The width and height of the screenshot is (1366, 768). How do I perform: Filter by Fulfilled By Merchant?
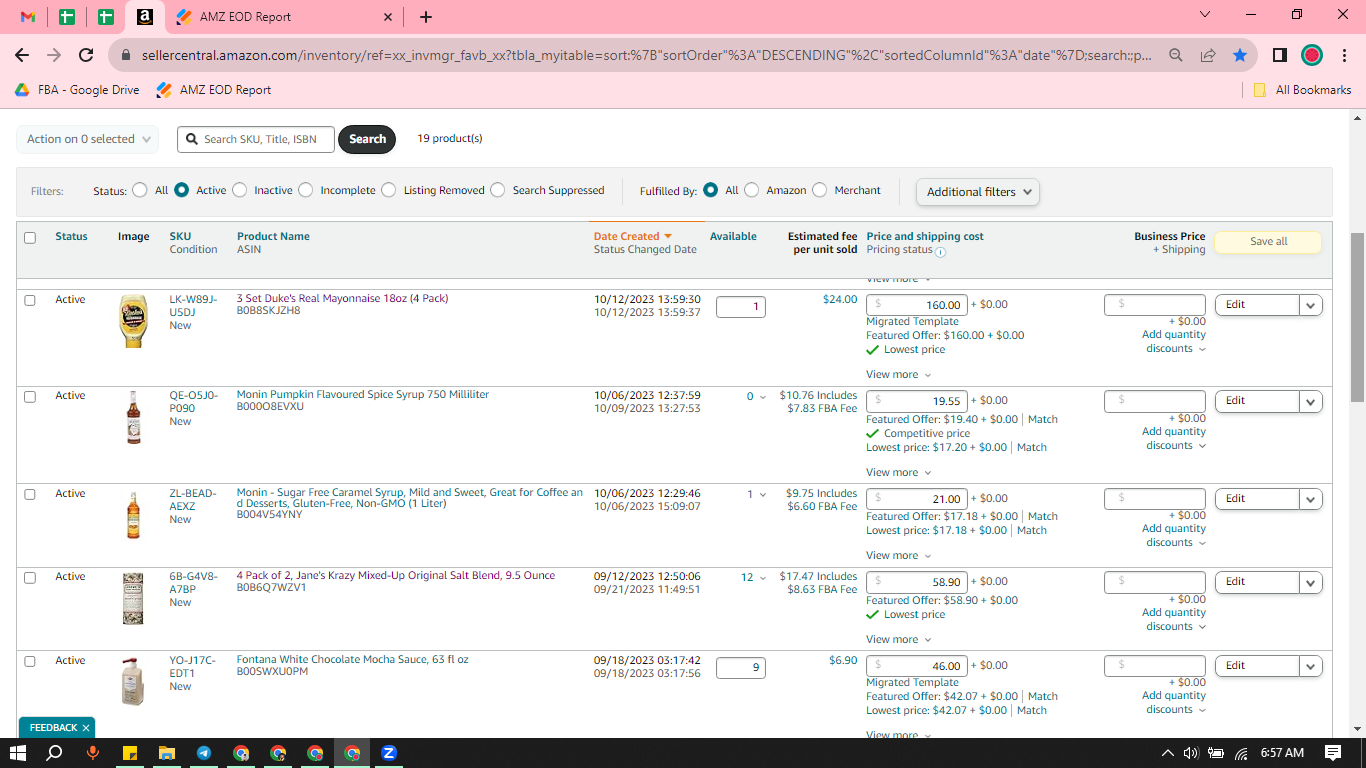click(819, 190)
